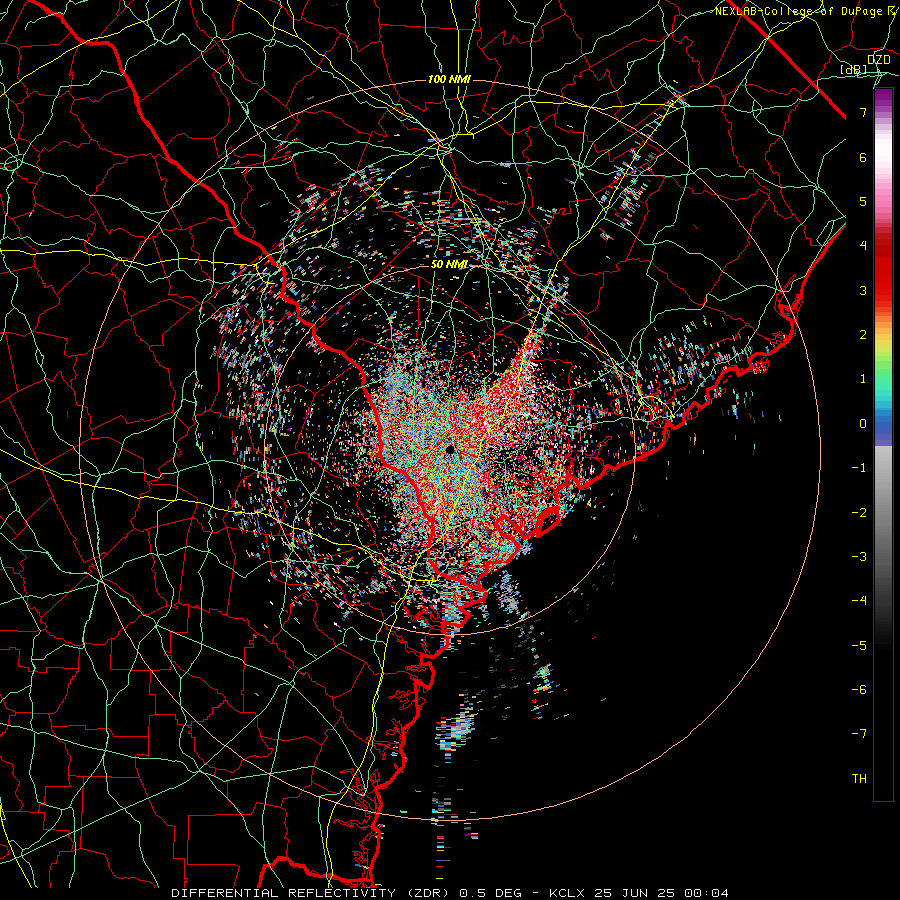Screen dimensions: 900x900
Task: Click the "50 NMI" range ring label
Action: point(449,264)
